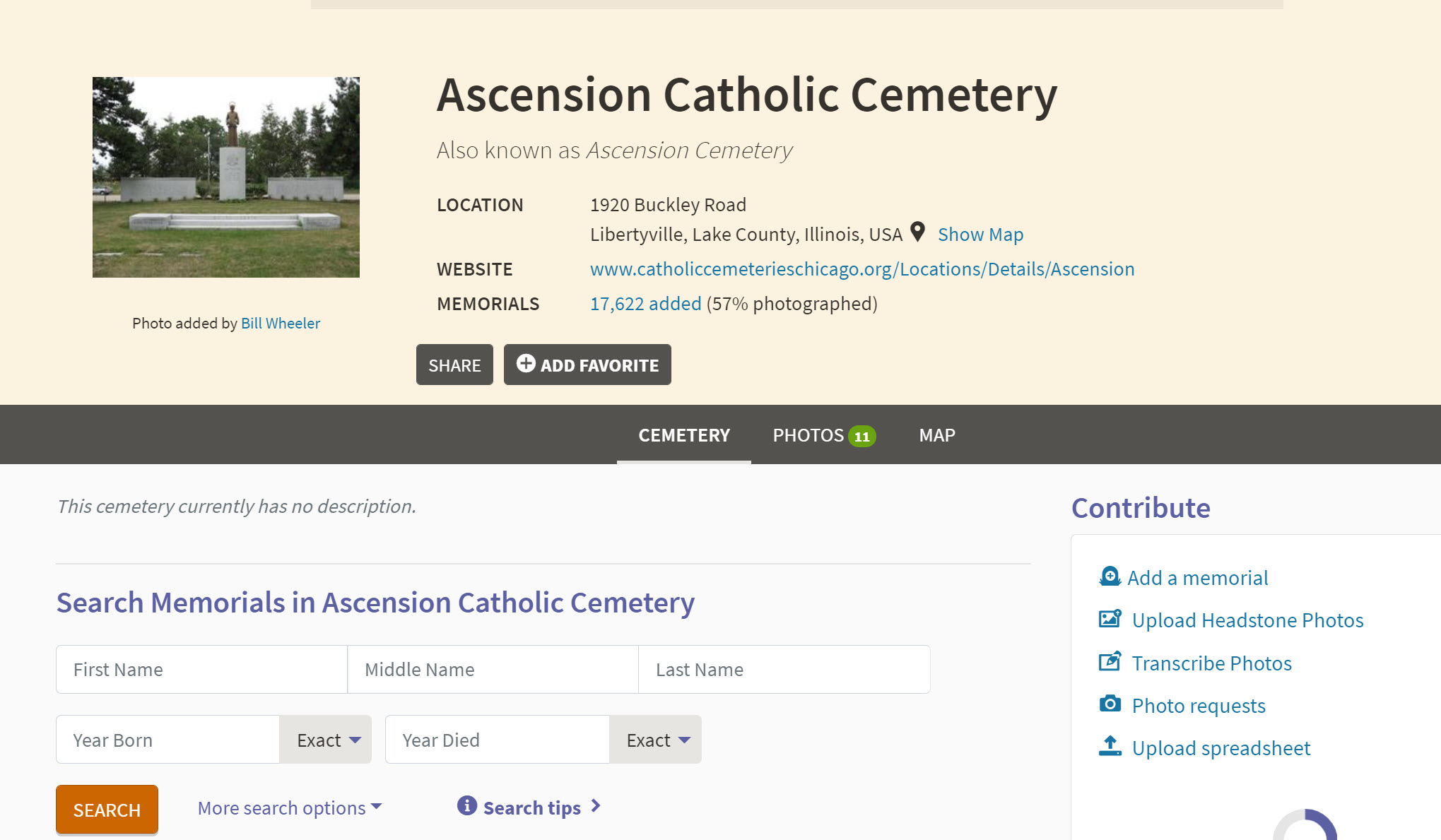Click the Upload spreadsheet arrow icon
This screenshot has width=1441, height=840.
coord(1110,746)
